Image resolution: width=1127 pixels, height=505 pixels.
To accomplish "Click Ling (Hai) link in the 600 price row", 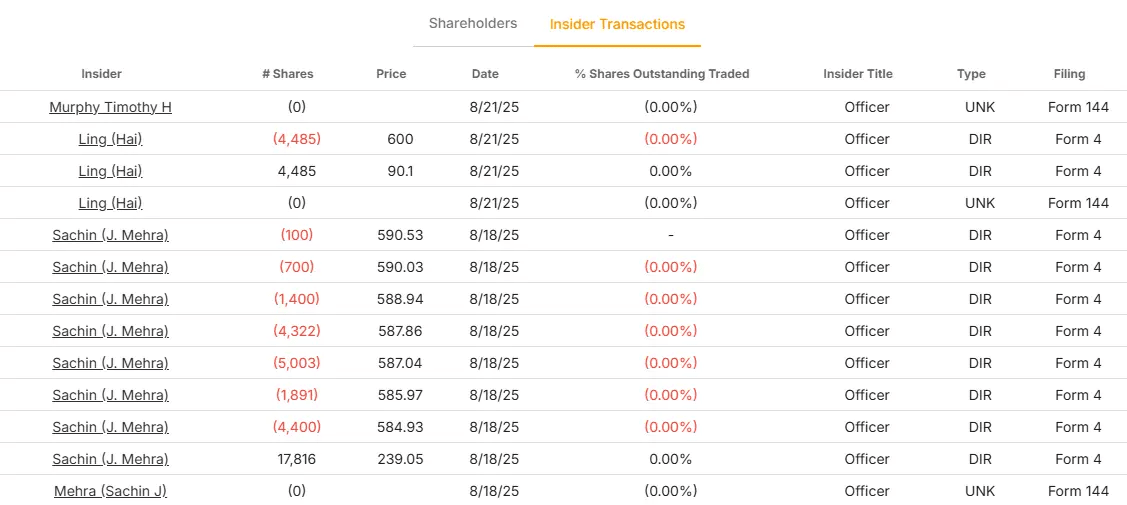I will pyautogui.click(x=110, y=139).
